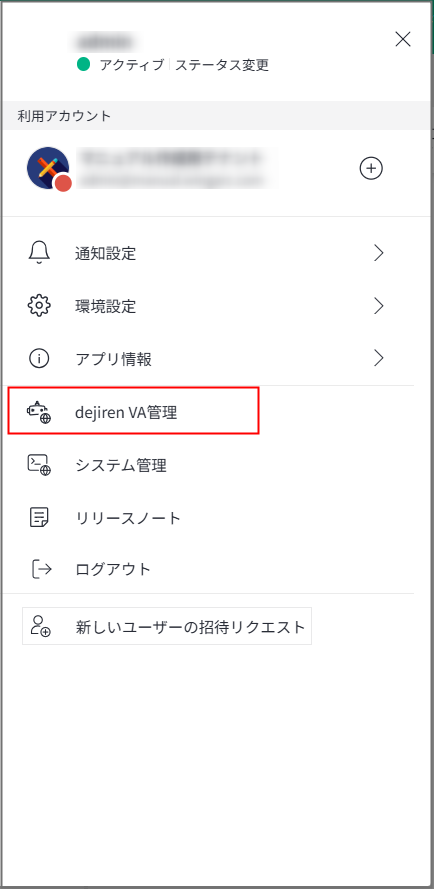Expand 環境設定 with its chevron arrow
434x889 pixels.
click(378, 306)
